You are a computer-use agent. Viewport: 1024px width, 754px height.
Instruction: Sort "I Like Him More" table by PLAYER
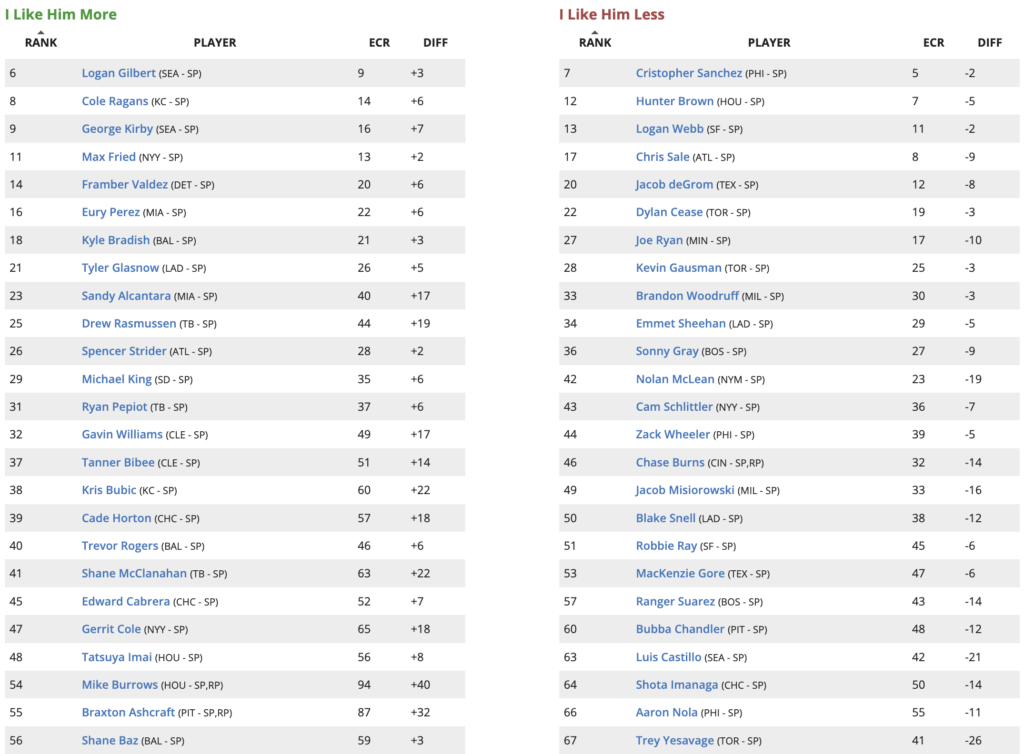pyautogui.click(x=215, y=43)
